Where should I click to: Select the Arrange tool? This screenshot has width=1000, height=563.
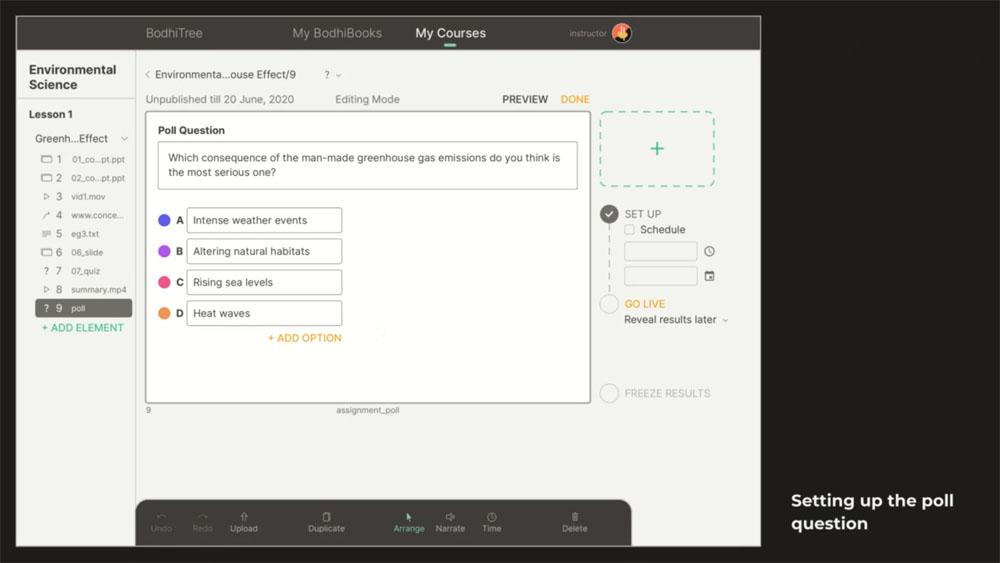408,517
